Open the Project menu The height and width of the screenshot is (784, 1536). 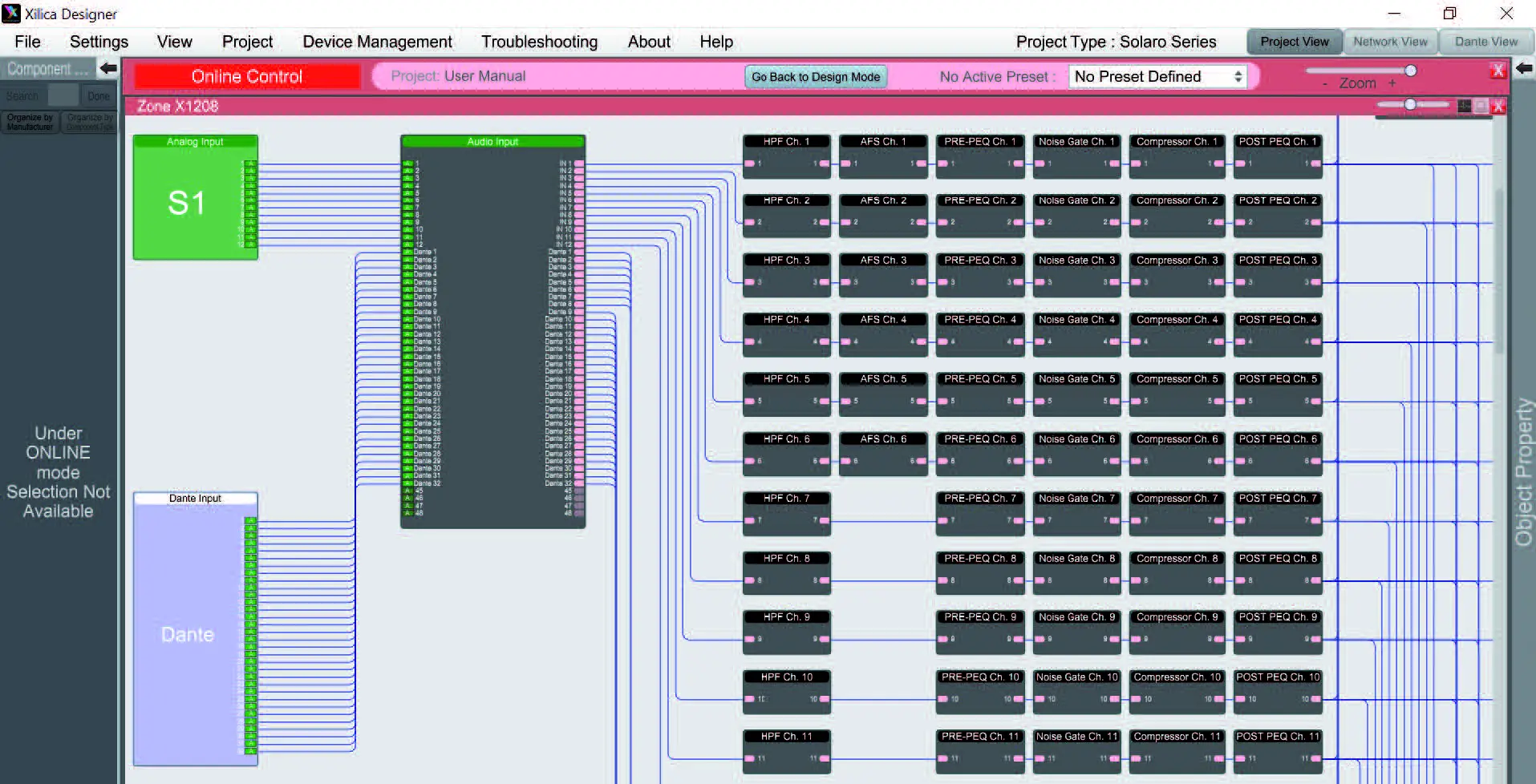pyautogui.click(x=247, y=42)
